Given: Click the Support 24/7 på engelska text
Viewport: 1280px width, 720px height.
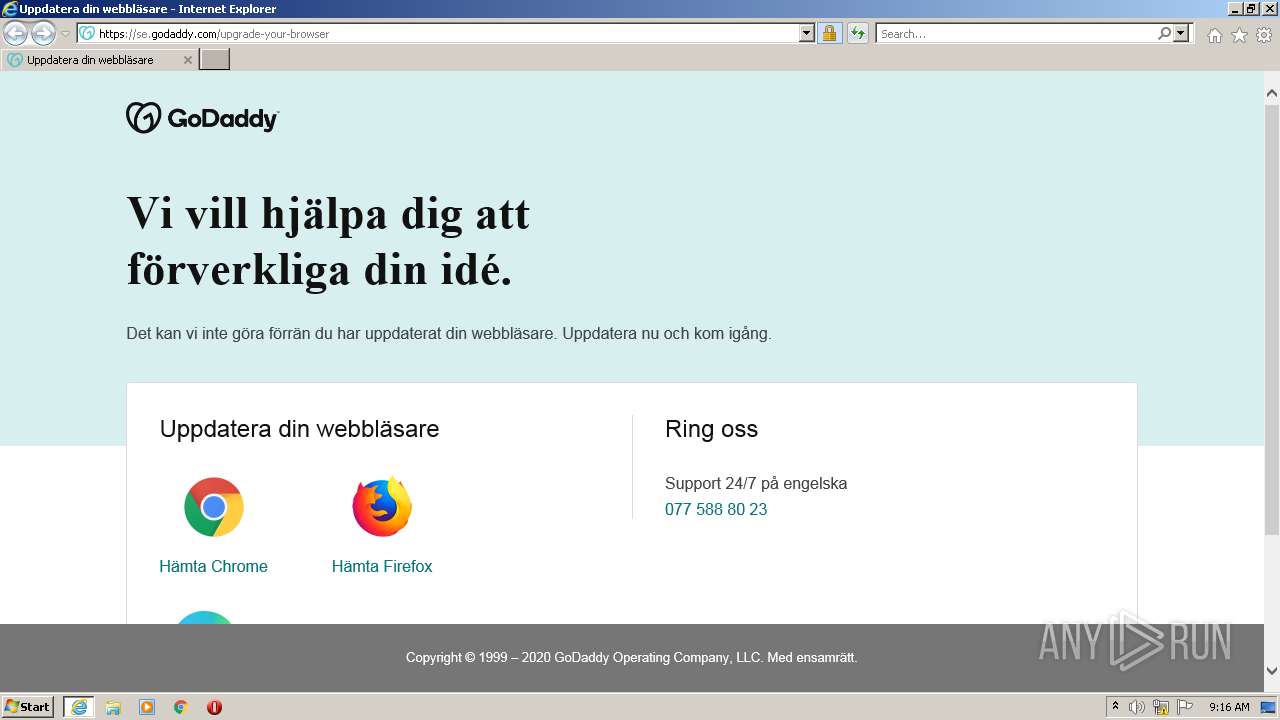Looking at the screenshot, I should [756, 484].
